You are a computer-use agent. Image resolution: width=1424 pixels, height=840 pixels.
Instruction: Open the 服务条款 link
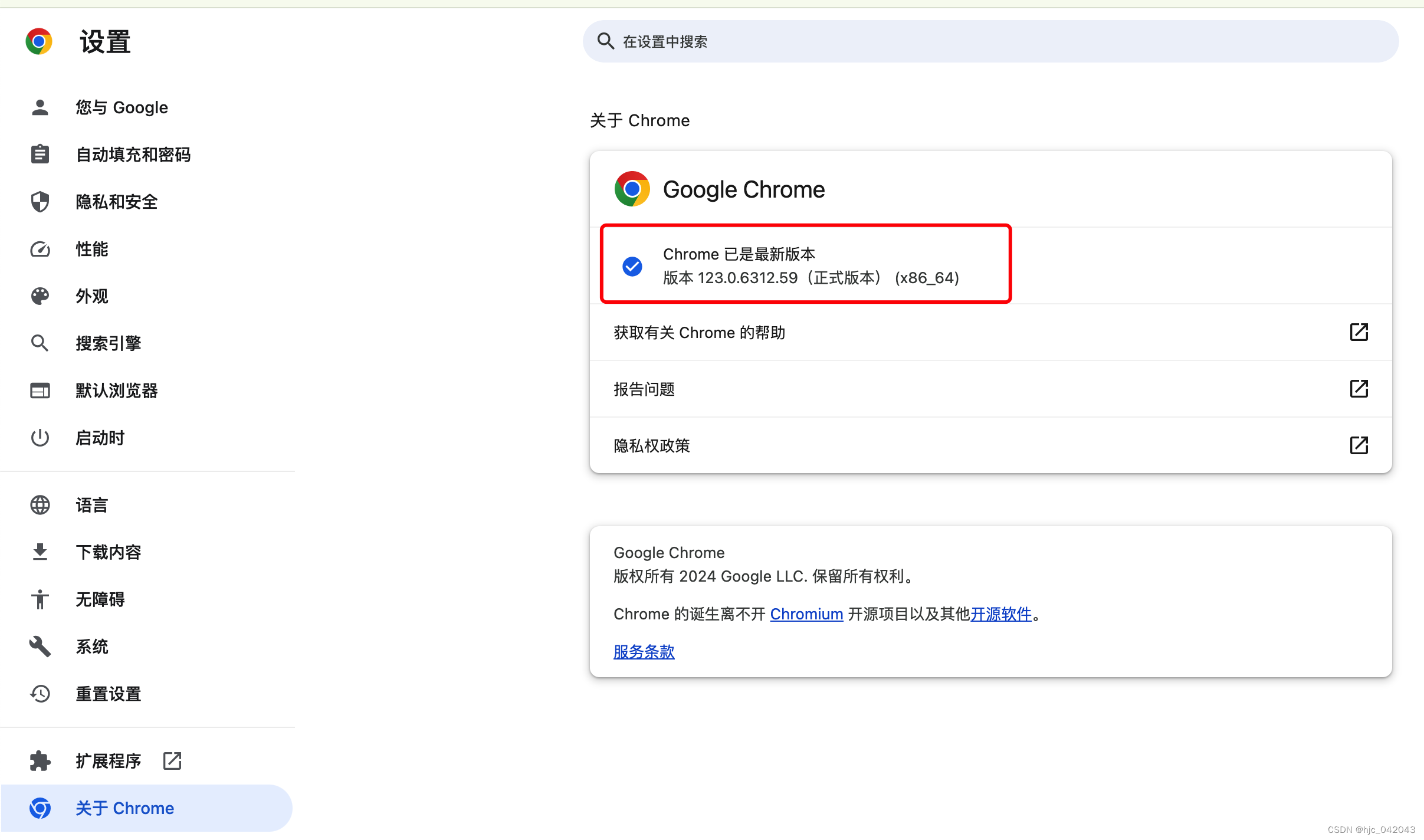[x=644, y=652]
